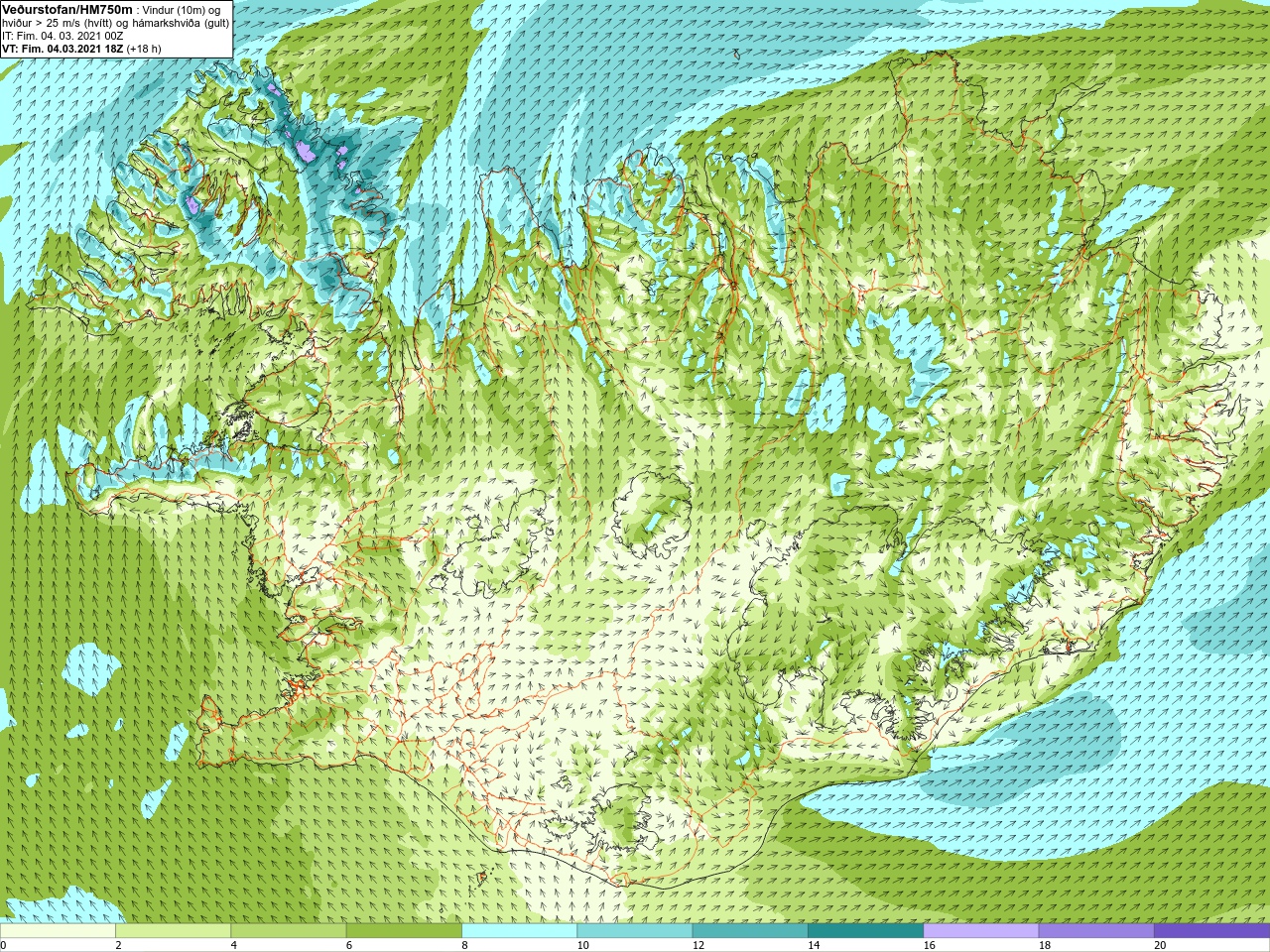
Task: Select the 'Vindur (10m) og' label
Action: point(181,10)
